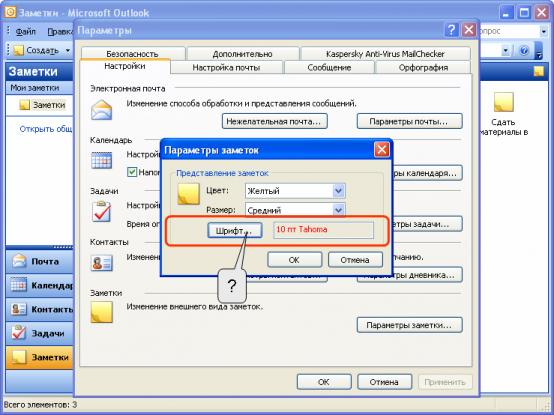
Task: Open Контакты in the navigation pane
Action: [39, 309]
